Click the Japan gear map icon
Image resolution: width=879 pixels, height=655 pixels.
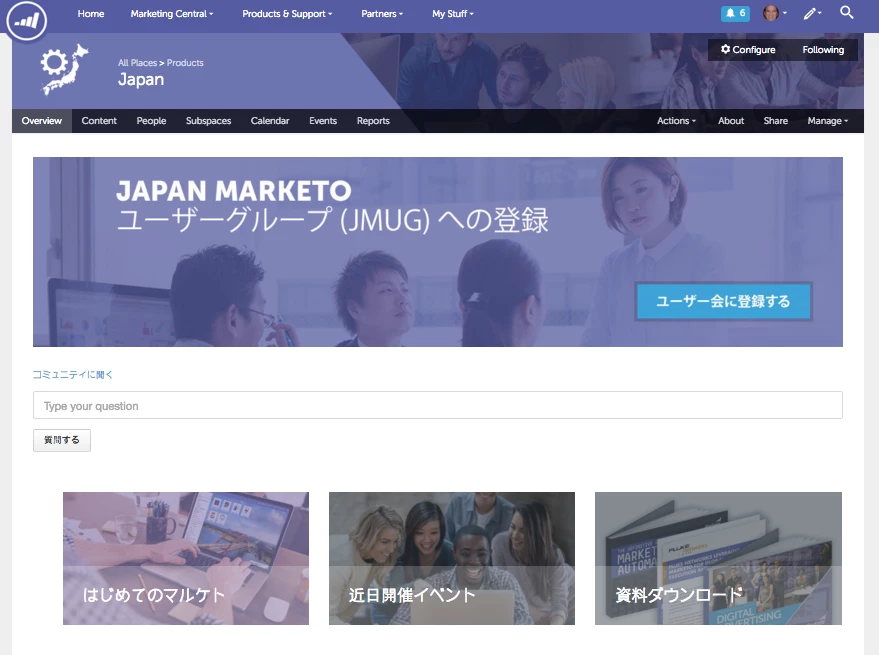point(64,69)
